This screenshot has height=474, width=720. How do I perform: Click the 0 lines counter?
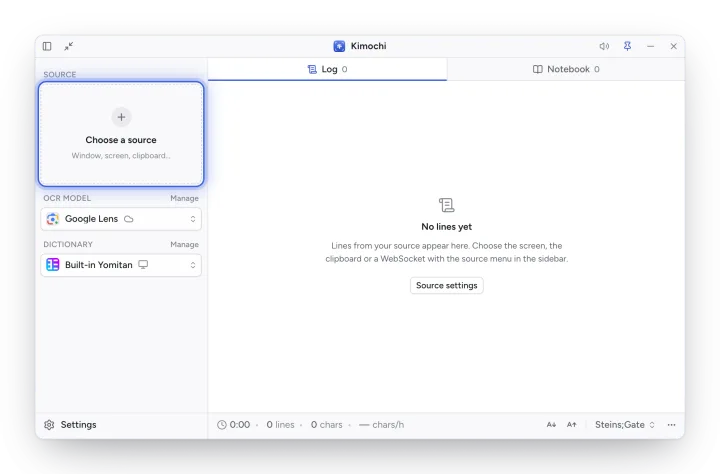point(280,425)
